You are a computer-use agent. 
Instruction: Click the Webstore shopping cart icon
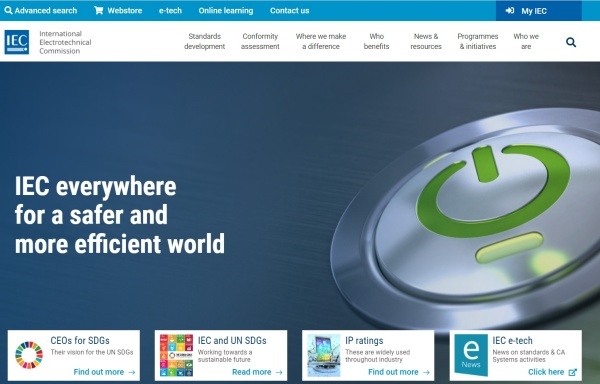[x=99, y=10]
